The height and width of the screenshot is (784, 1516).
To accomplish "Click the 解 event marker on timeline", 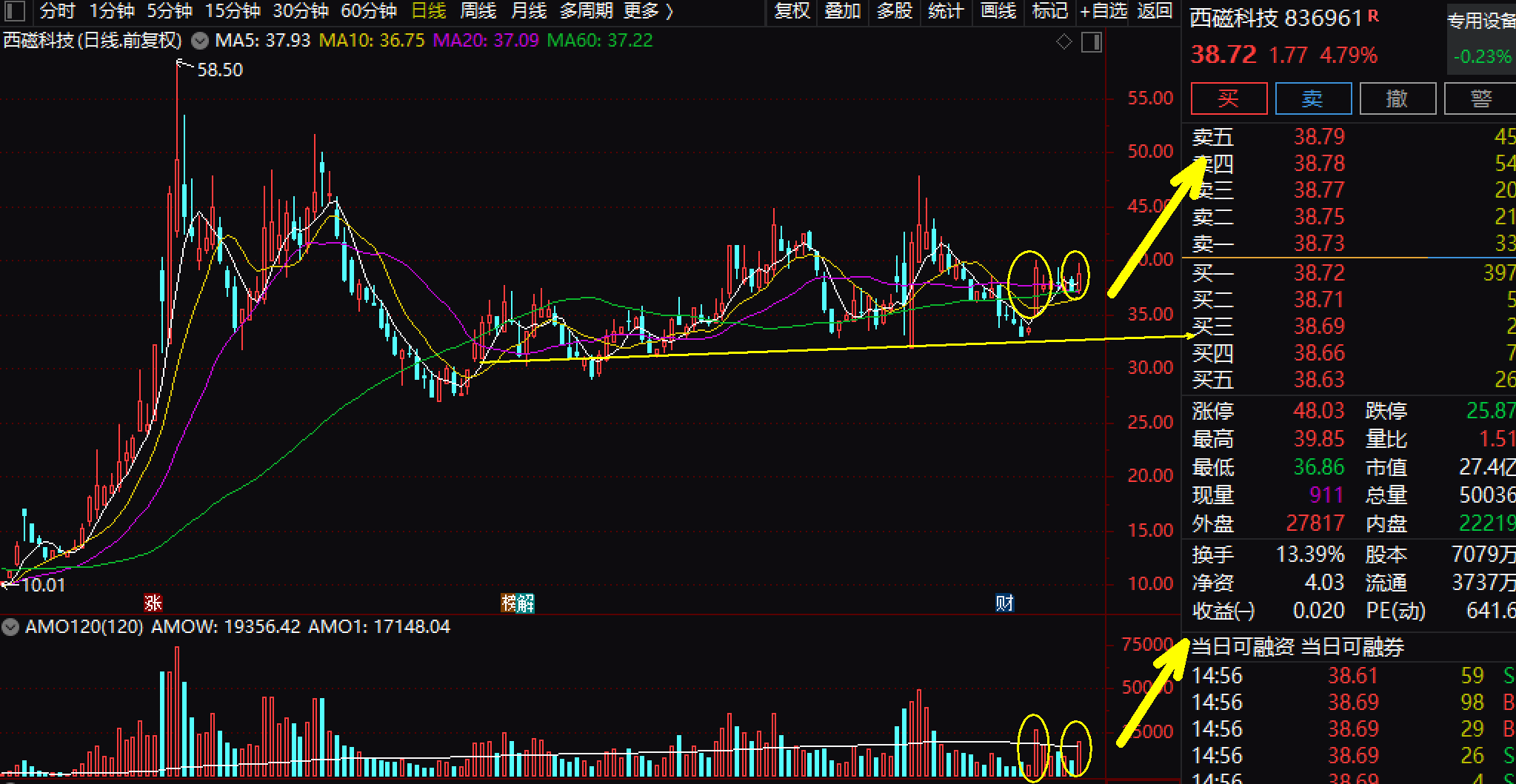I will pyautogui.click(x=525, y=603).
